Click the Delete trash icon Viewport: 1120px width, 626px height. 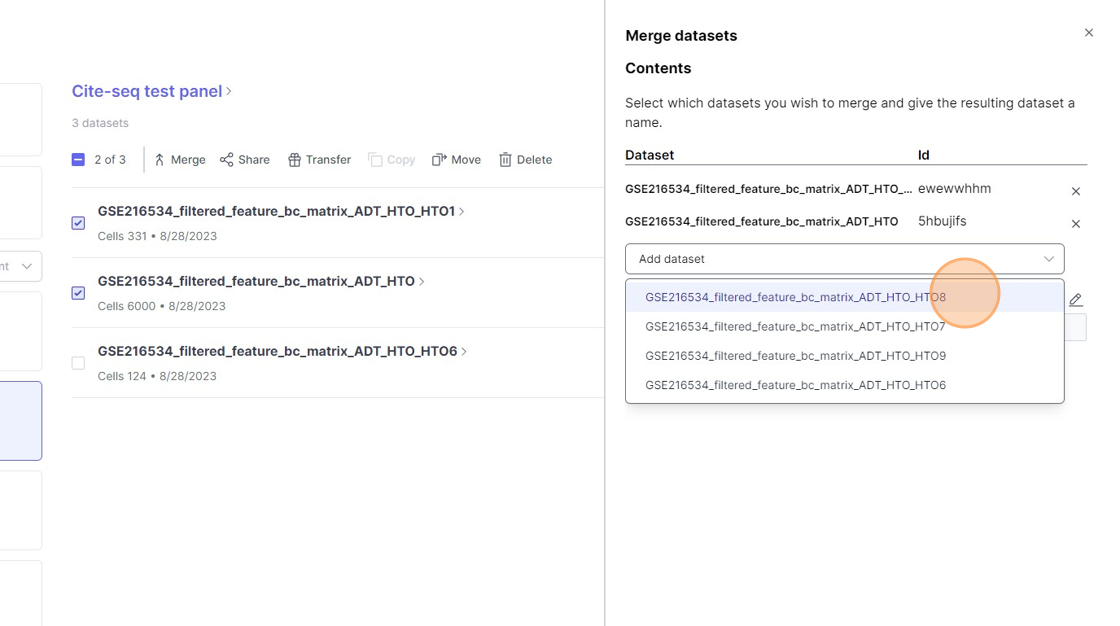(505, 160)
